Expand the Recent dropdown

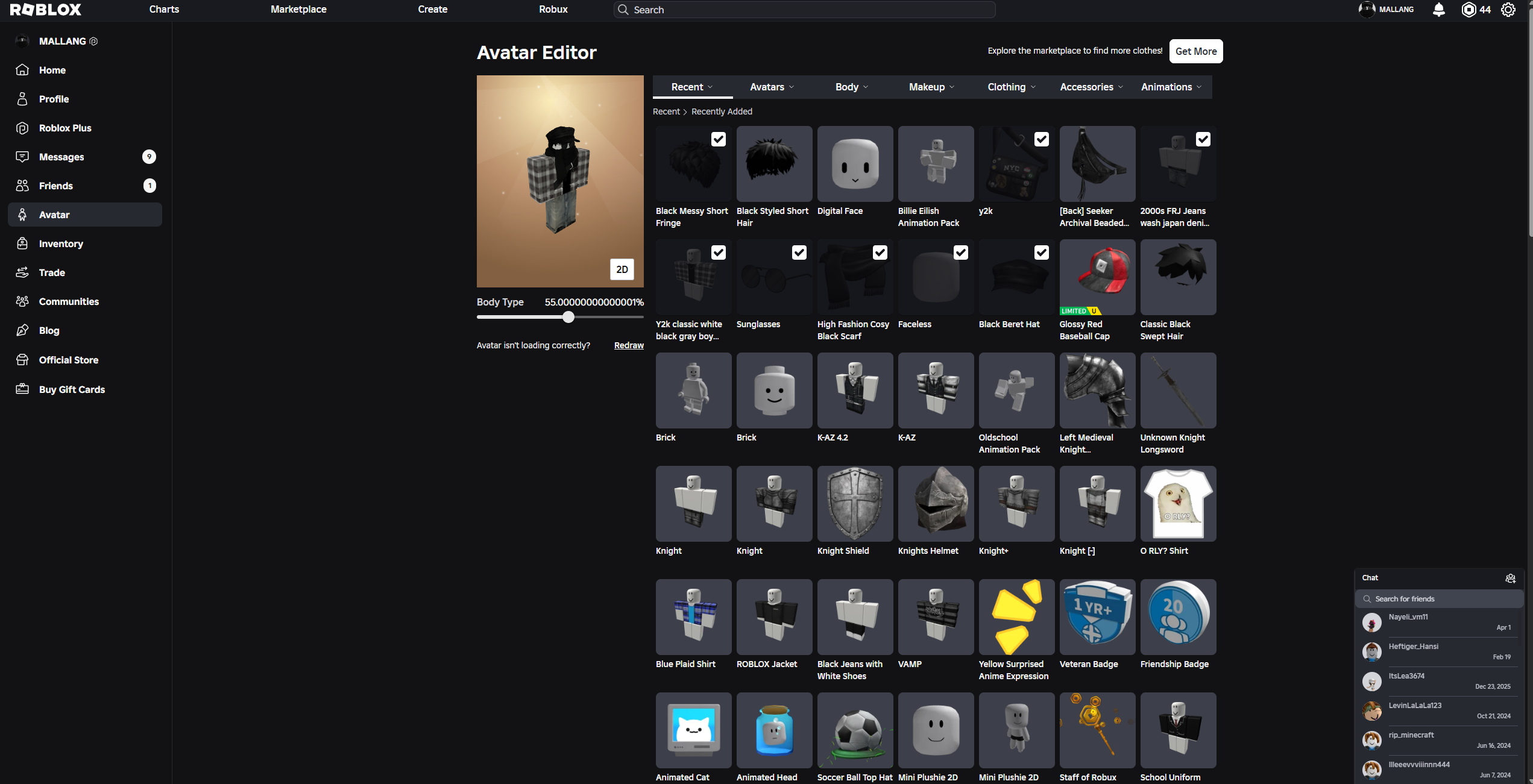(x=693, y=87)
